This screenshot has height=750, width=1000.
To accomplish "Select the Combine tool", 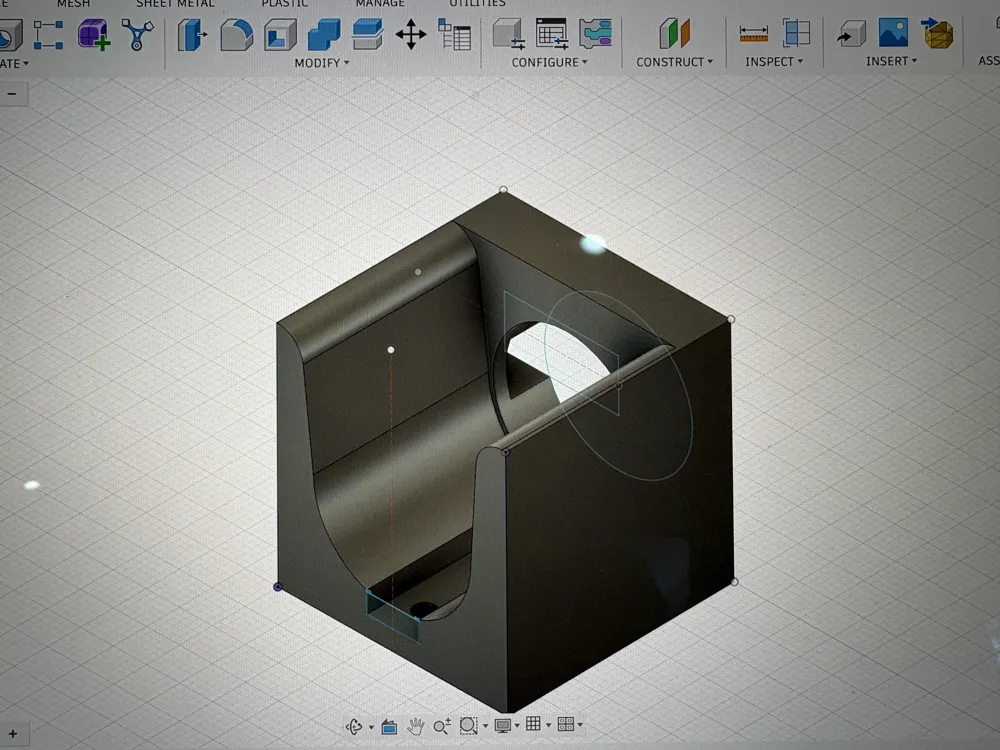I will (x=324, y=34).
